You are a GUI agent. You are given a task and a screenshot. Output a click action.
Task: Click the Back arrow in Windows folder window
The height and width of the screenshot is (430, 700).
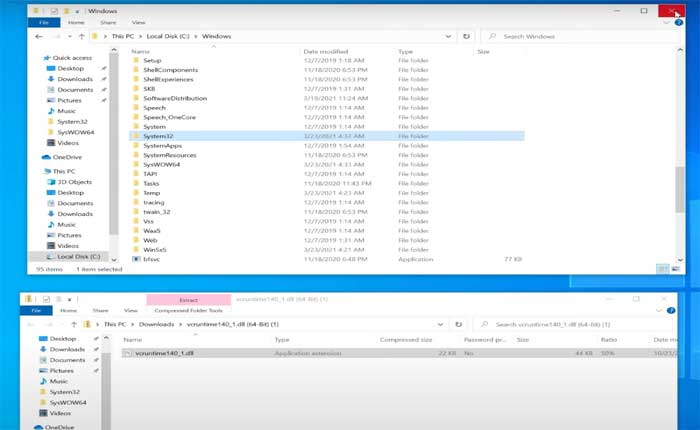38,36
